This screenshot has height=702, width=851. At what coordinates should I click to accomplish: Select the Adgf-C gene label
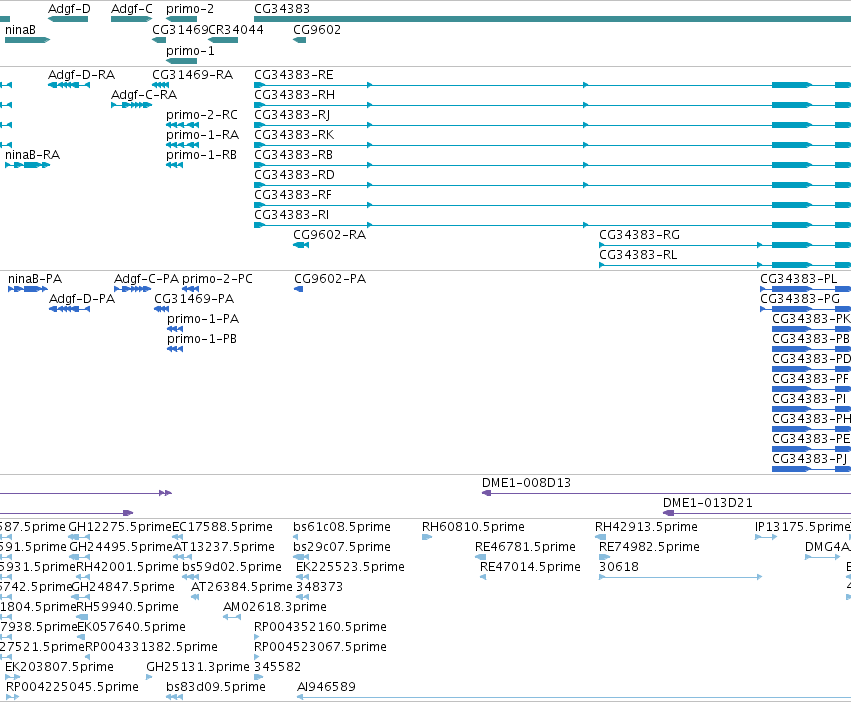pos(132,9)
